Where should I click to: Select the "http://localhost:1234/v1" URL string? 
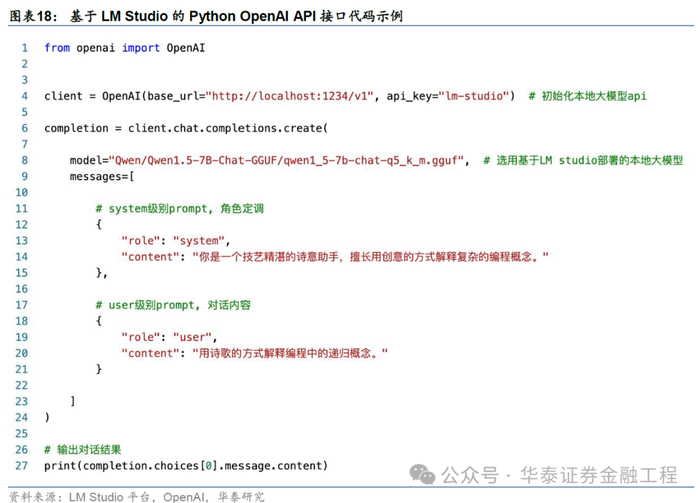(x=289, y=96)
